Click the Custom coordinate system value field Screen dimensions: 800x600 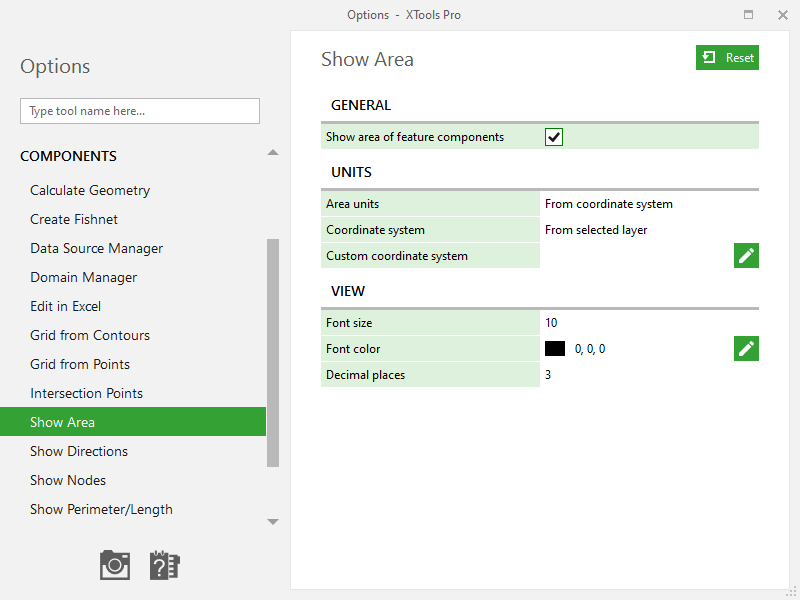pos(637,256)
